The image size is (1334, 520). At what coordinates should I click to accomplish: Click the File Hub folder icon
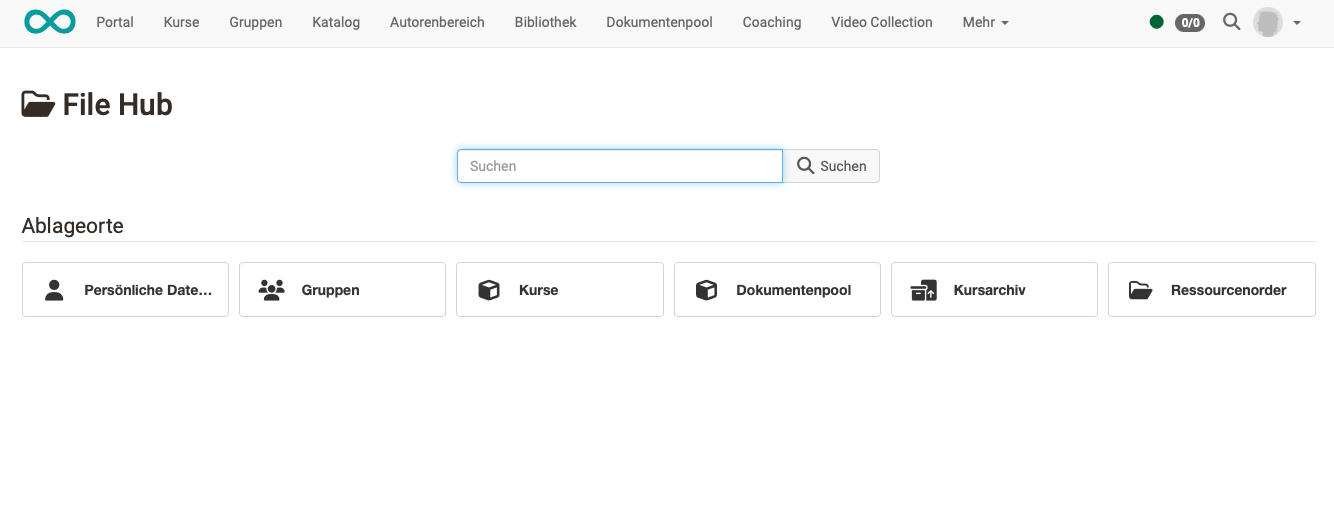(x=38, y=104)
